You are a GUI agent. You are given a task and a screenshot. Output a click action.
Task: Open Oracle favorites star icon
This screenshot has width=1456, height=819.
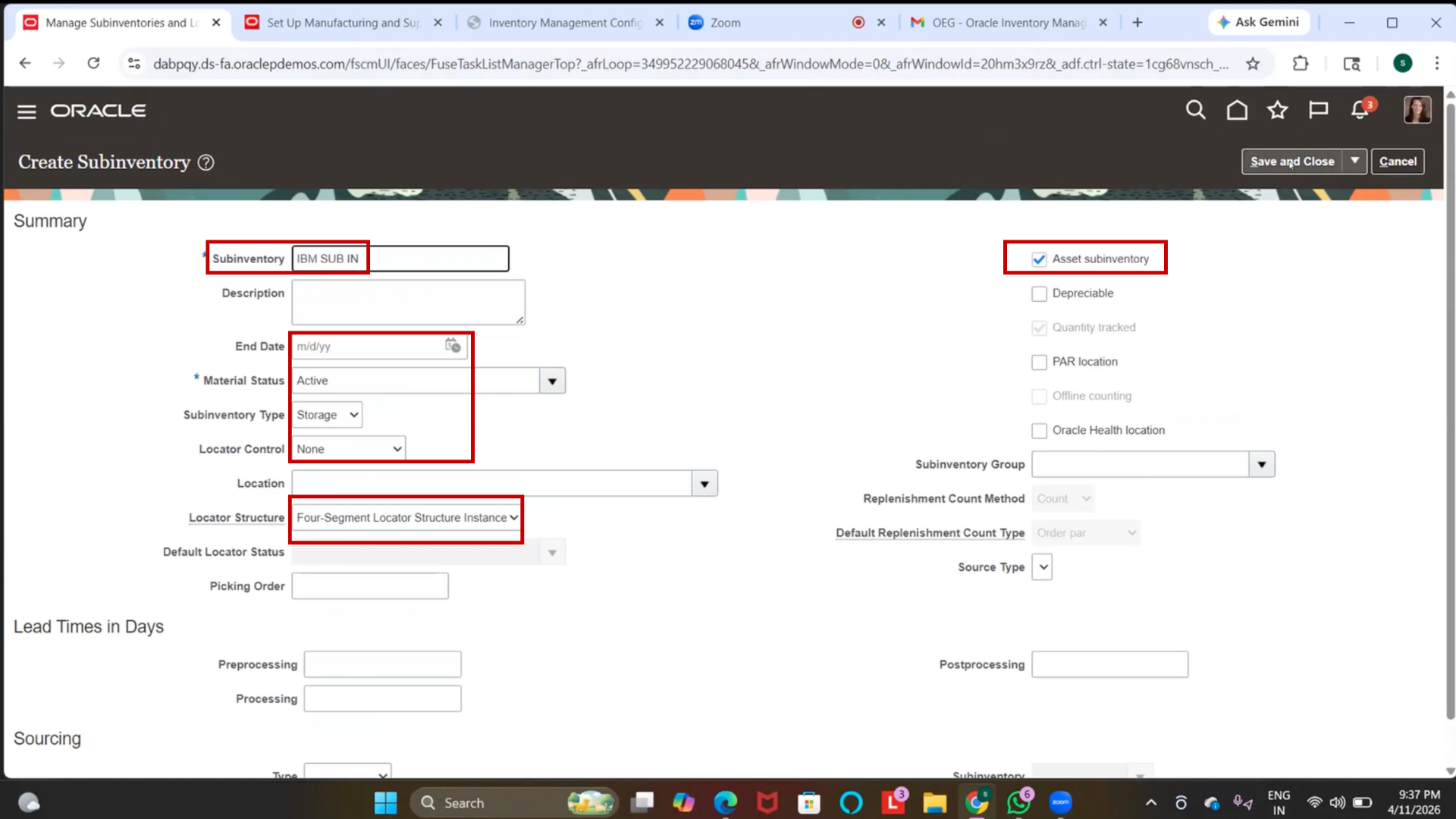[1278, 111]
